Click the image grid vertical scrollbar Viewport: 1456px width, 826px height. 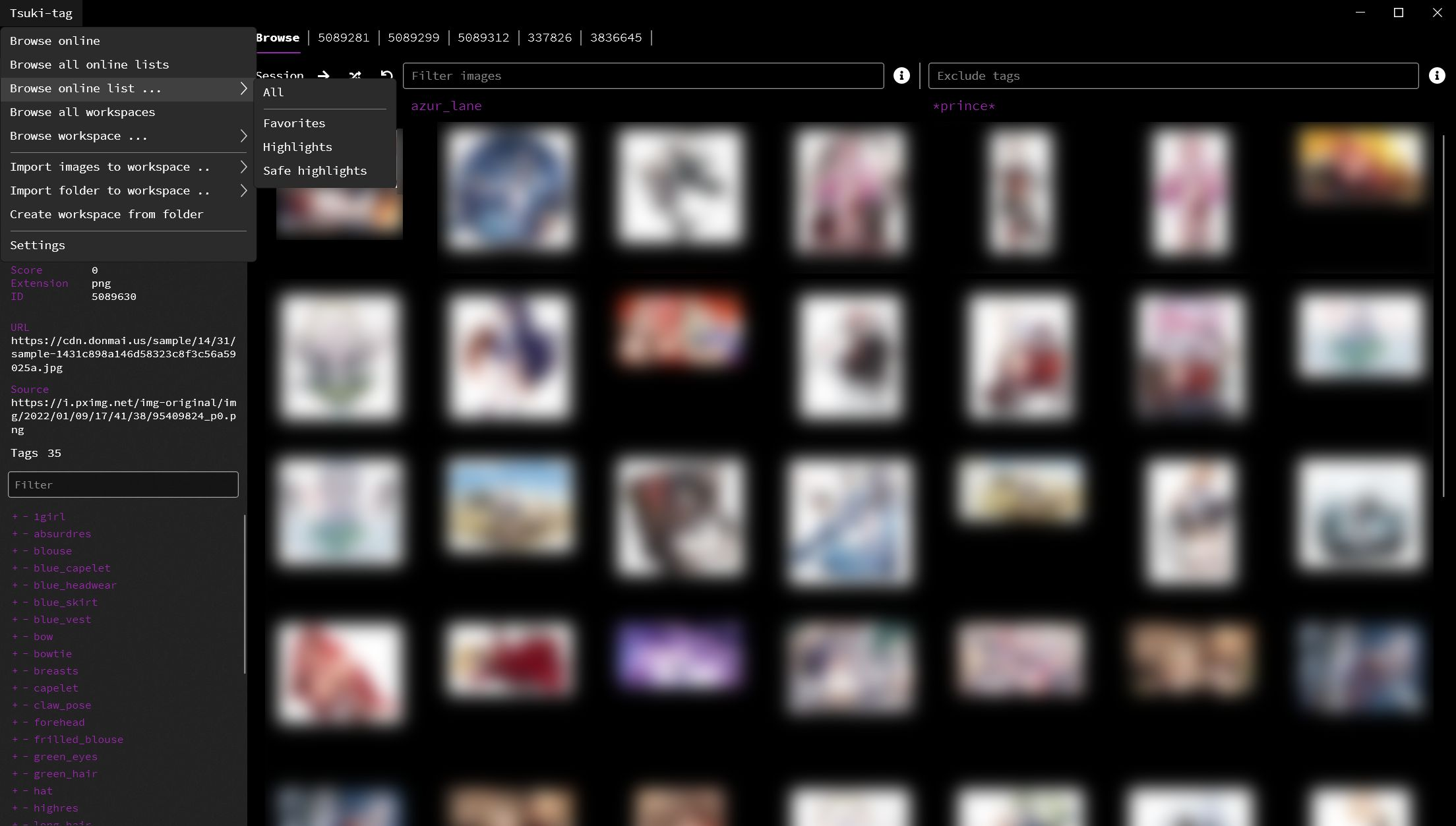[x=1443, y=316]
